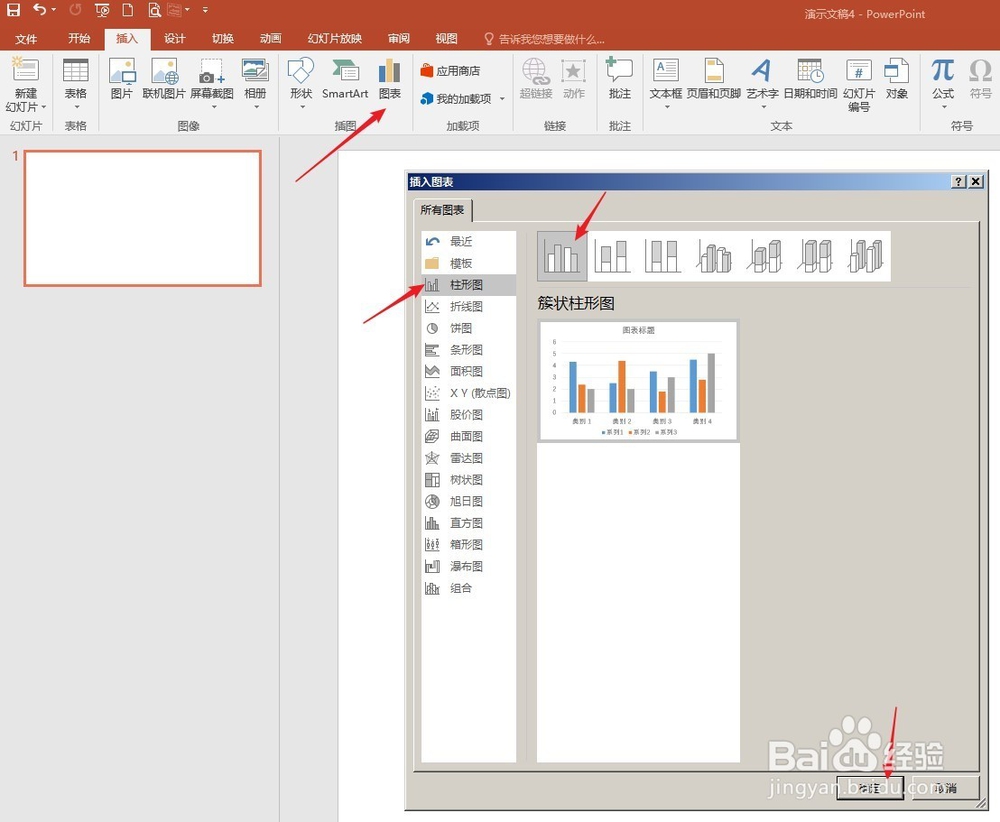The height and width of the screenshot is (822, 1000).
Task: Select Waterfall (瀑布图) chart category
Action: pos(469,566)
